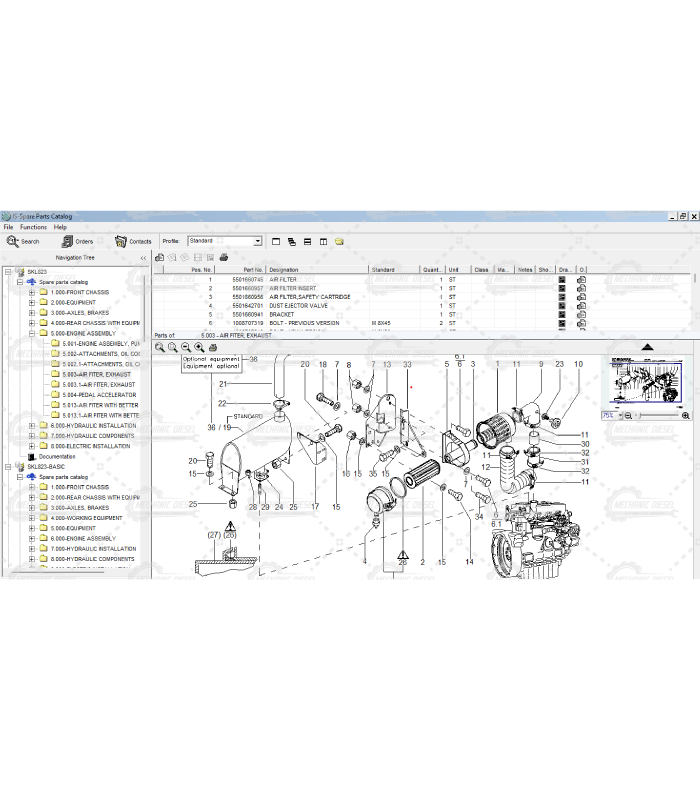Viewport: 700px width, 800px height.
Task: Click order icon for AIR FILTER row
Action: [x=582, y=280]
